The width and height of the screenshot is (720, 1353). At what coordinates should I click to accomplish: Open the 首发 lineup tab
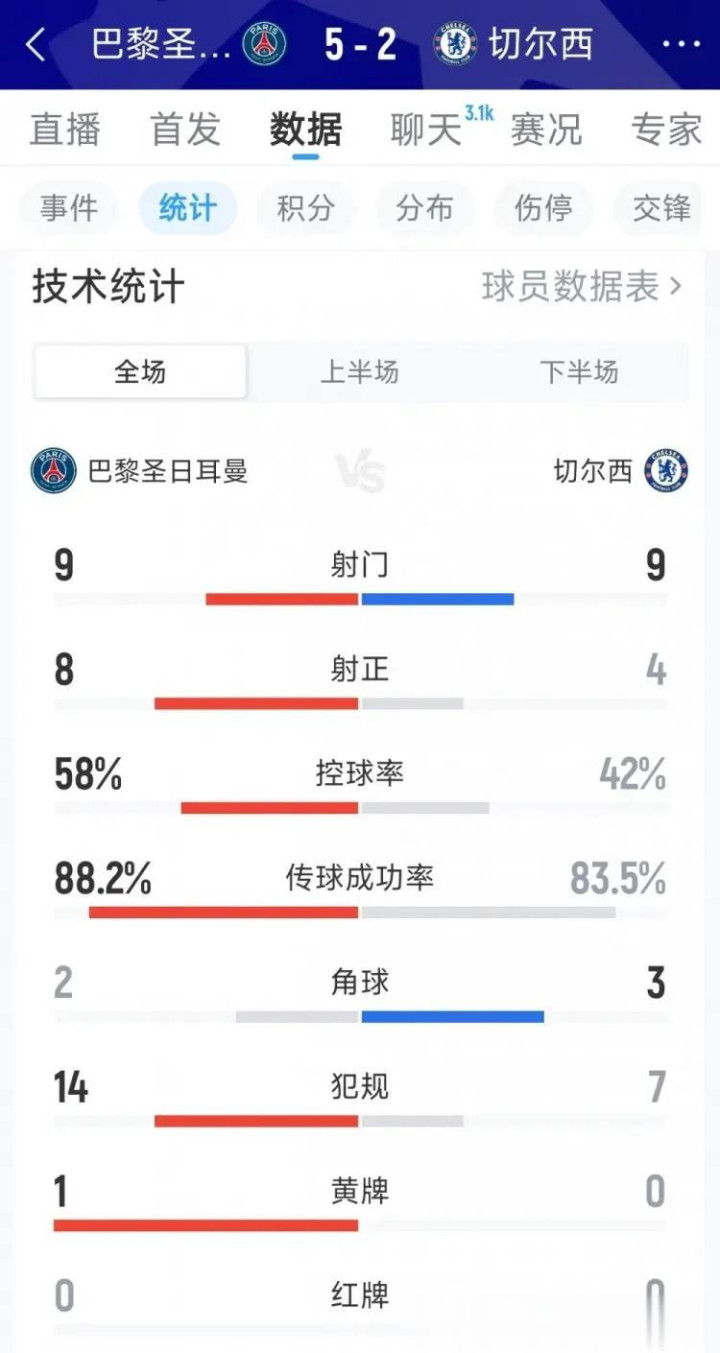pos(185,130)
